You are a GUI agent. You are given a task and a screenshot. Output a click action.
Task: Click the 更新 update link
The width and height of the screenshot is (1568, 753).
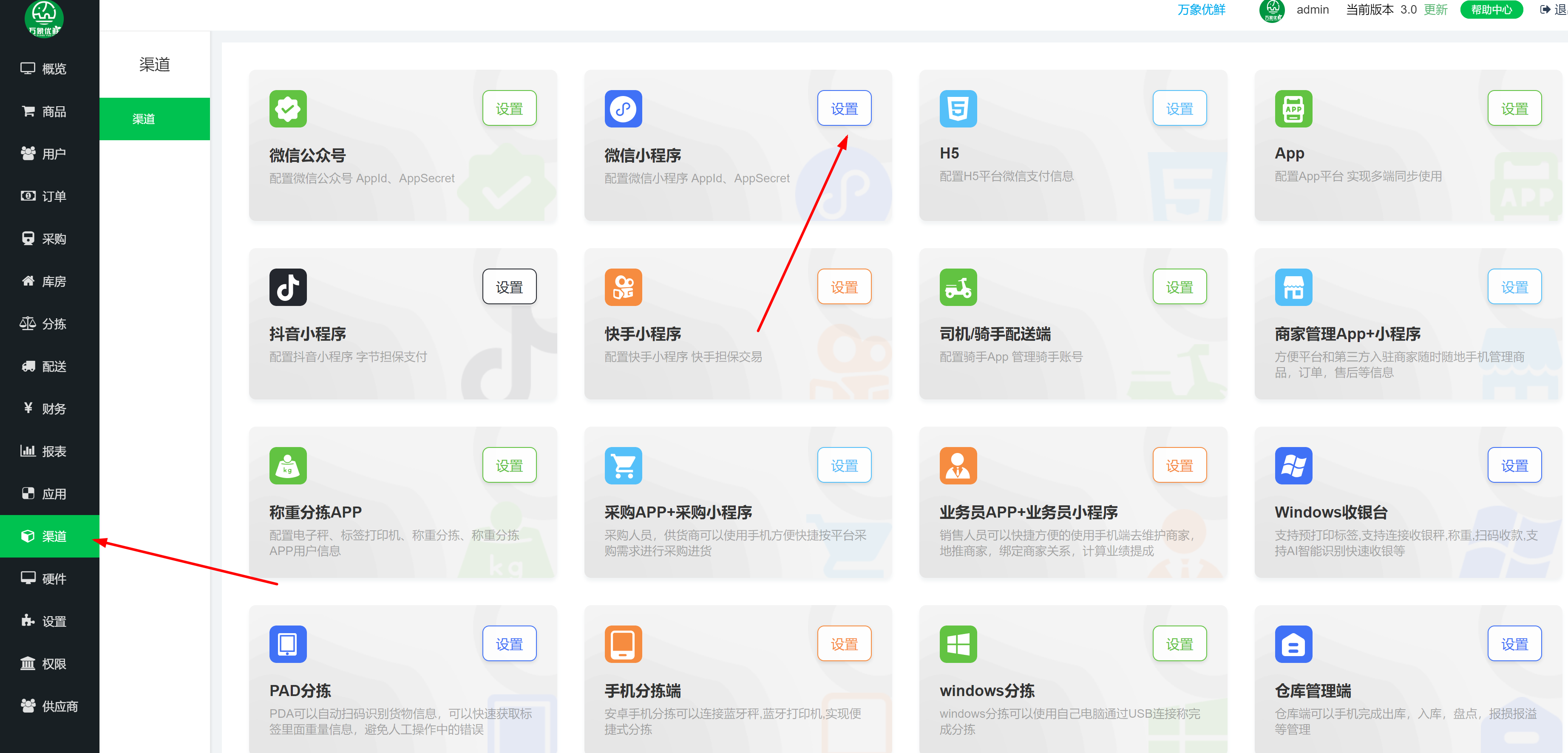tap(1435, 9)
